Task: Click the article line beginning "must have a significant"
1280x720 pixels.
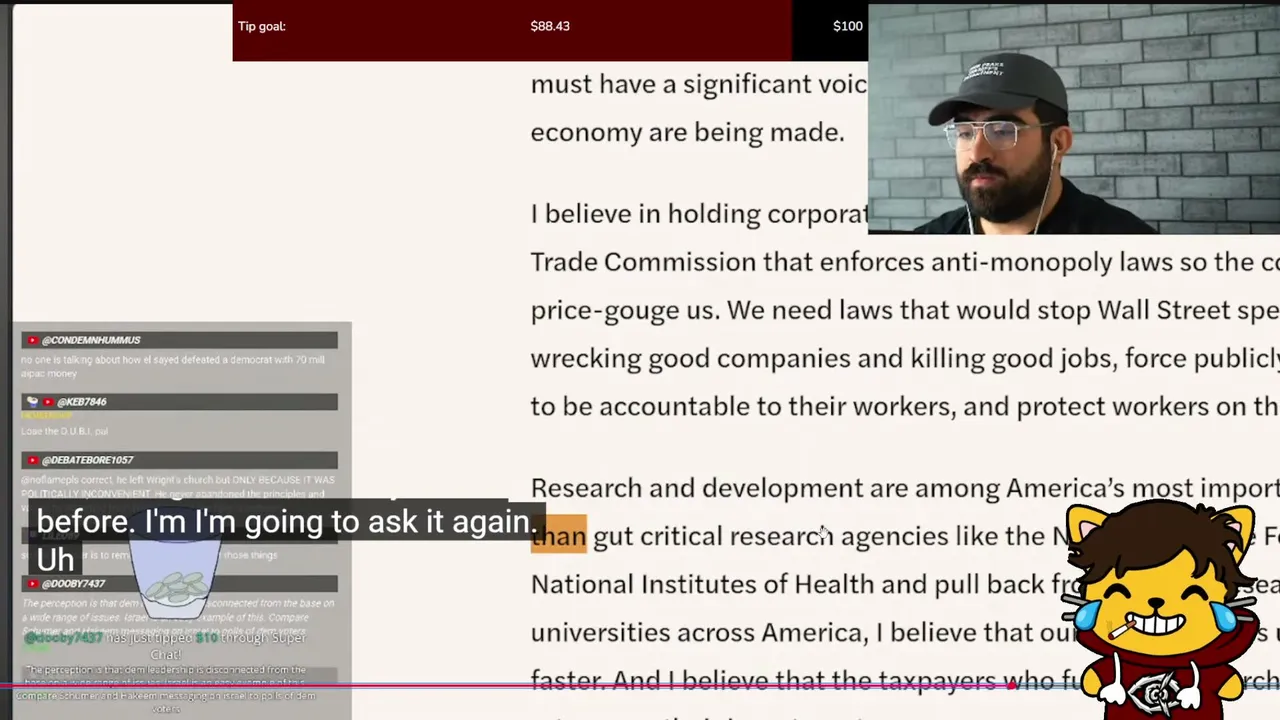Action: pyautogui.click(x=699, y=84)
